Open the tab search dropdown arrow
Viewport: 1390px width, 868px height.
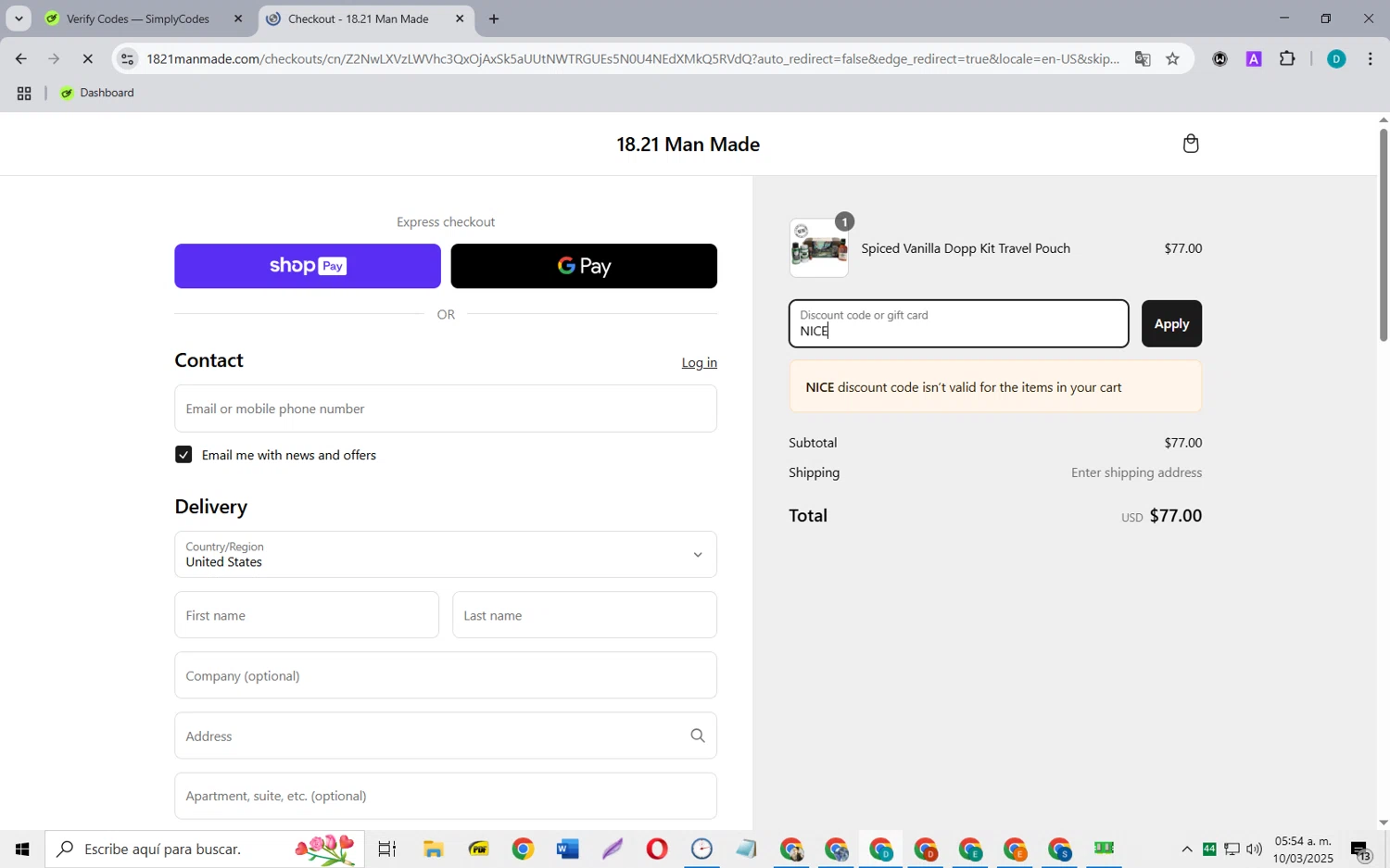coord(19,19)
